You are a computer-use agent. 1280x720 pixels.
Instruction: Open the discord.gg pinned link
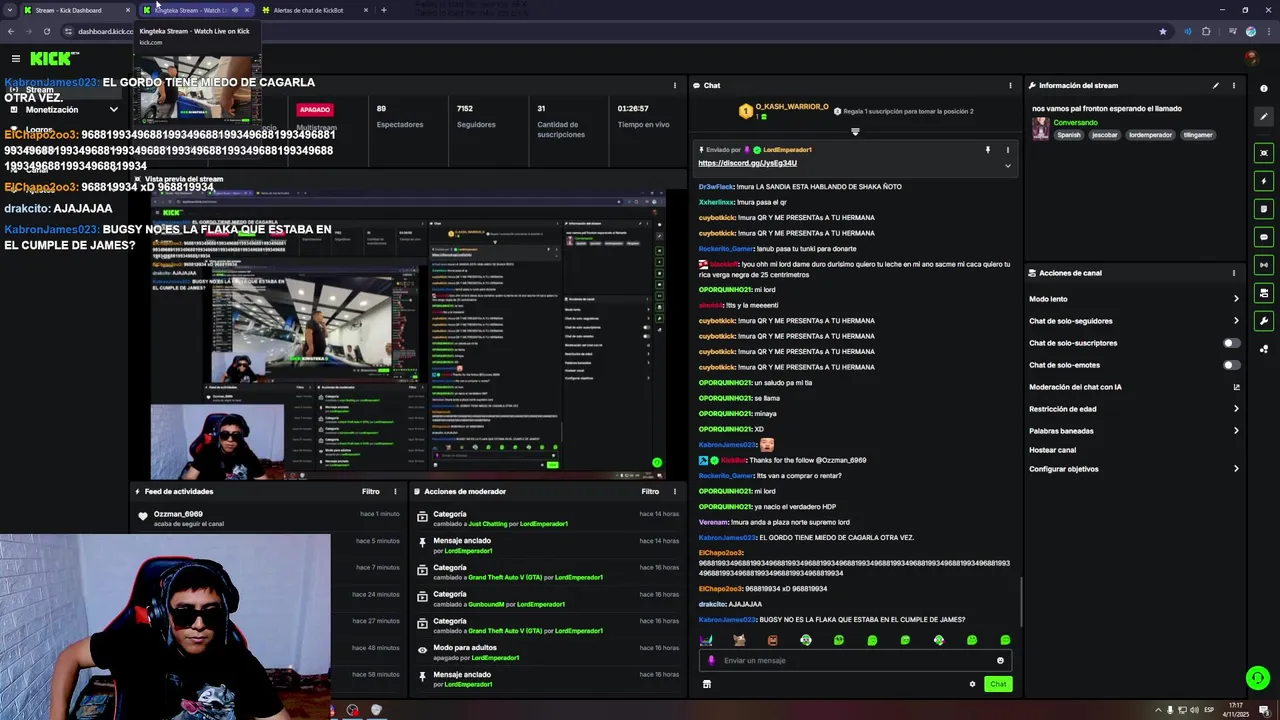(x=747, y=163)
